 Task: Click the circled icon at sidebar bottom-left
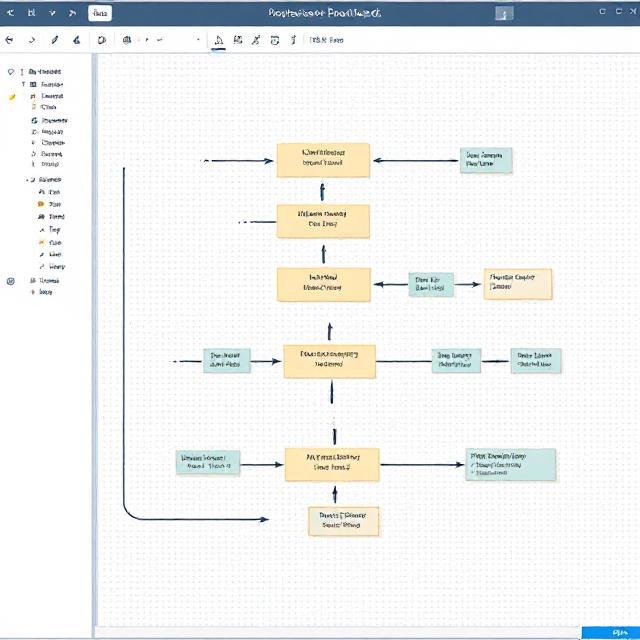[11, 281]
